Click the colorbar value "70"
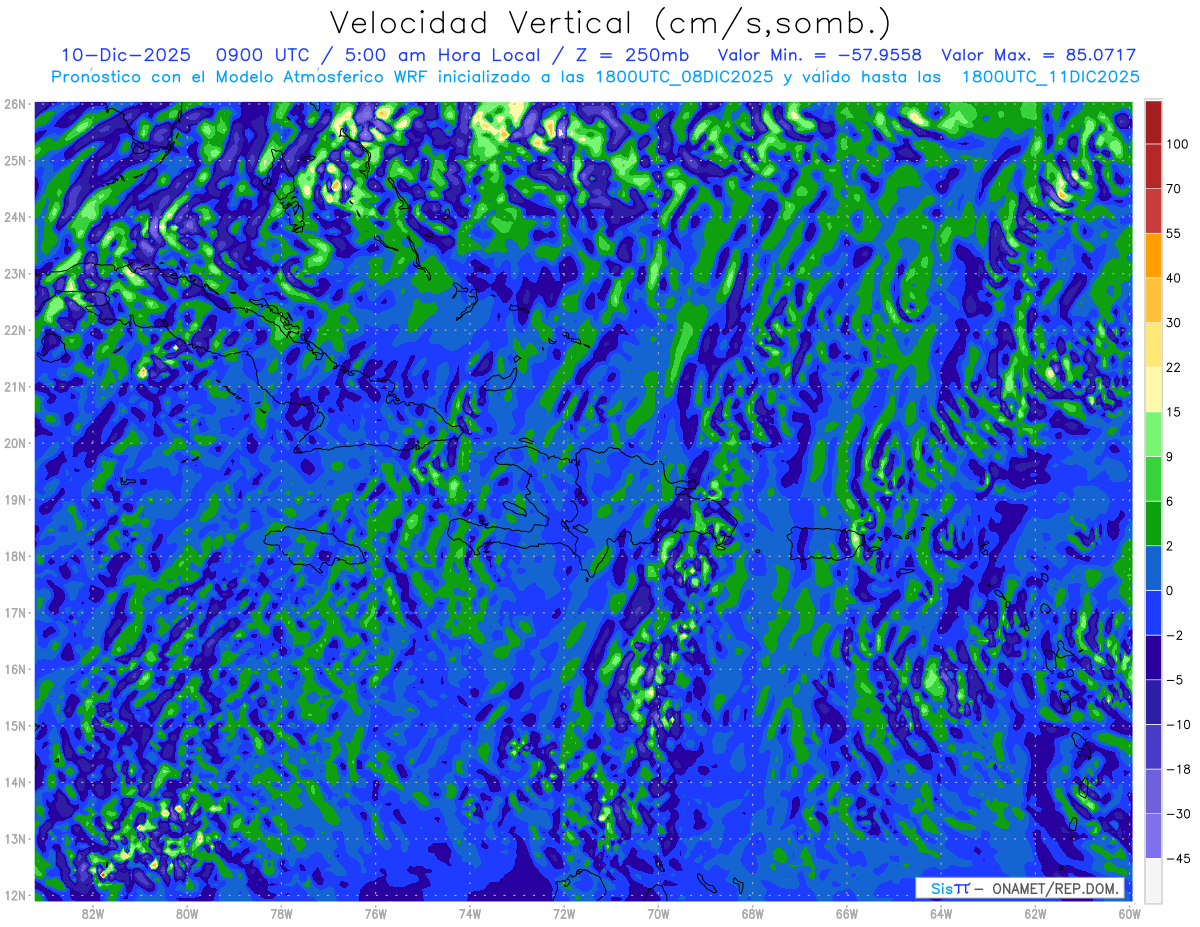This screenshot has width=1200, height=927. 1174,189
